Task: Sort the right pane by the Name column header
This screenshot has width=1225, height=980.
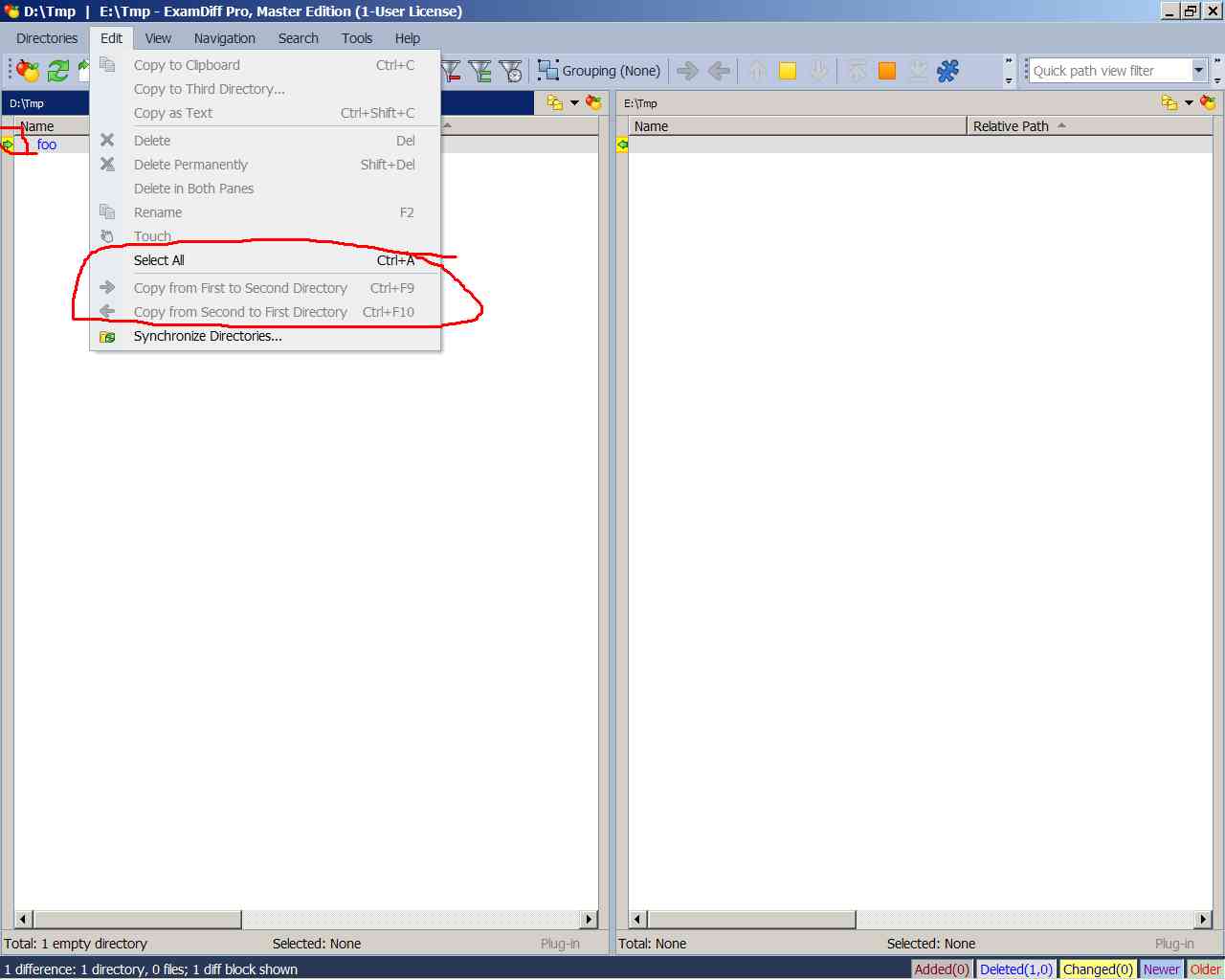Action: (797, 126)
